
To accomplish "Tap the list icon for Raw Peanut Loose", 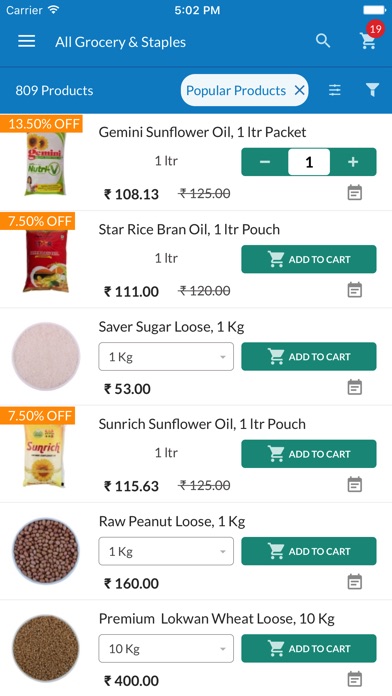I will pos(354,581).
